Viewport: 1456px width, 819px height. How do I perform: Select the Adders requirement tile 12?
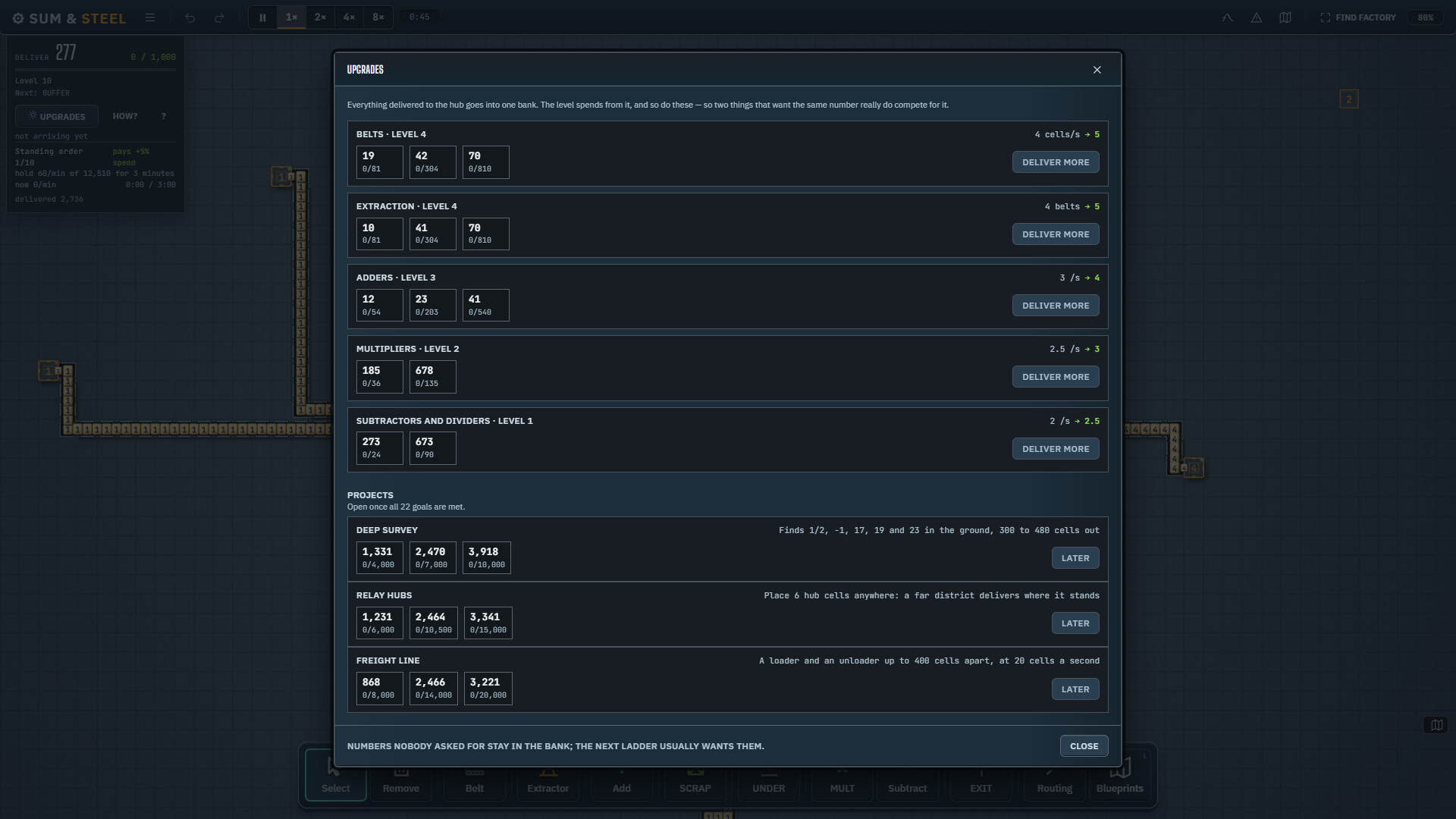[x=380, y=306]
